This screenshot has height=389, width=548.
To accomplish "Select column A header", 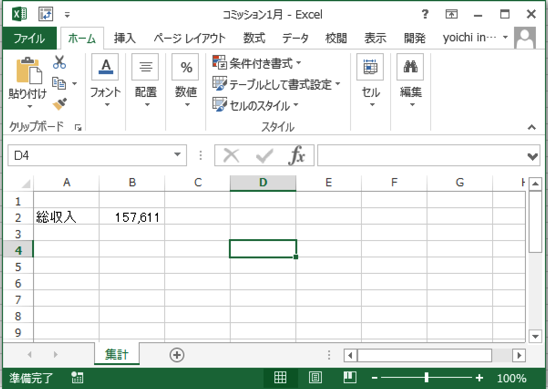I will click(66, 182).
